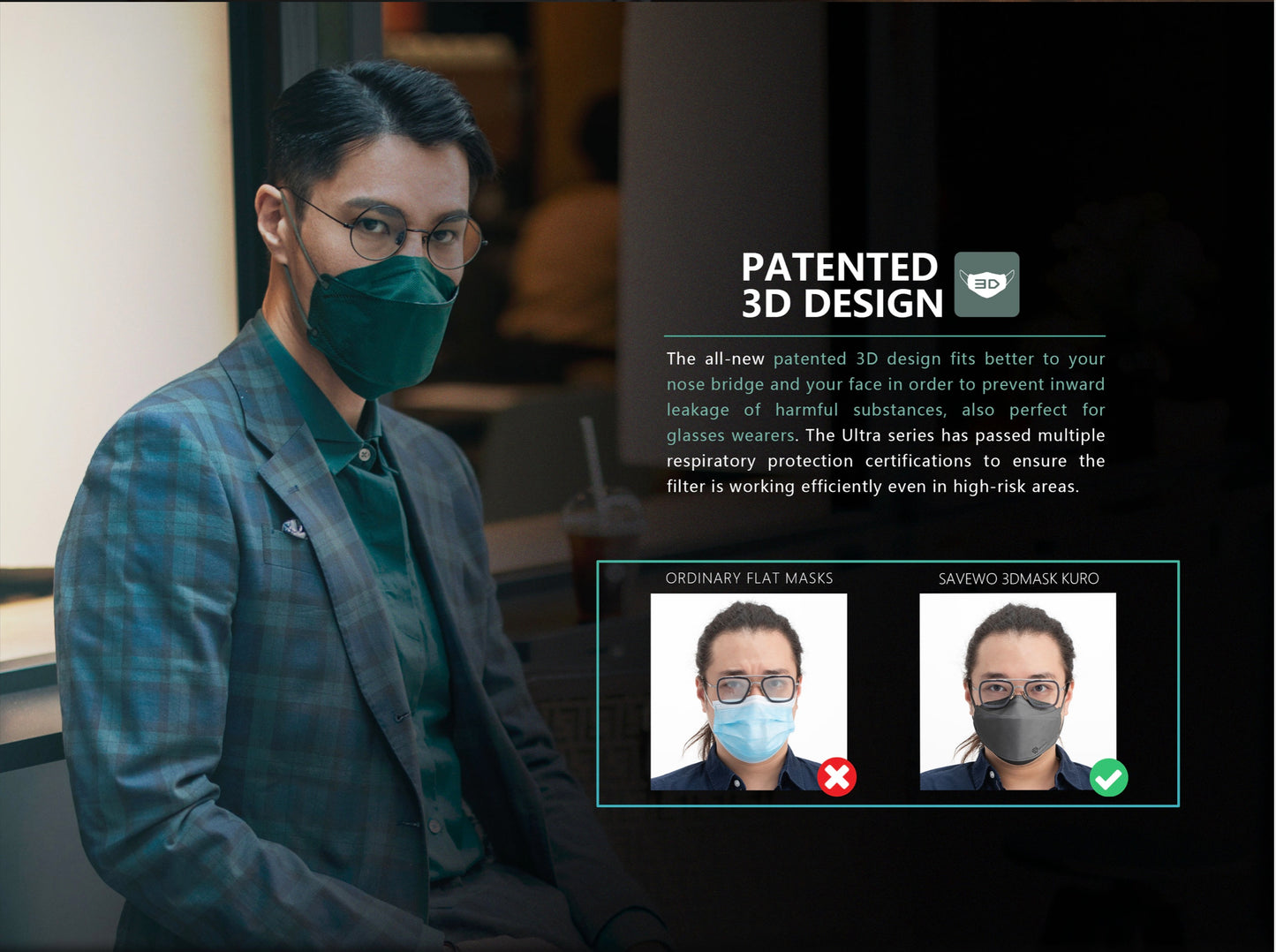
Task: Click the "PATENTED 3D DESIGN" heading
Action: click(x=842, y=285)
